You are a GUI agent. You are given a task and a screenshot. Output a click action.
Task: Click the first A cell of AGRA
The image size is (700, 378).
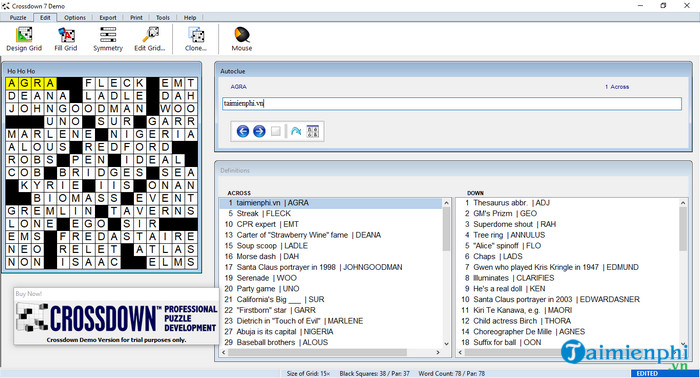click(x=12, y=83)
